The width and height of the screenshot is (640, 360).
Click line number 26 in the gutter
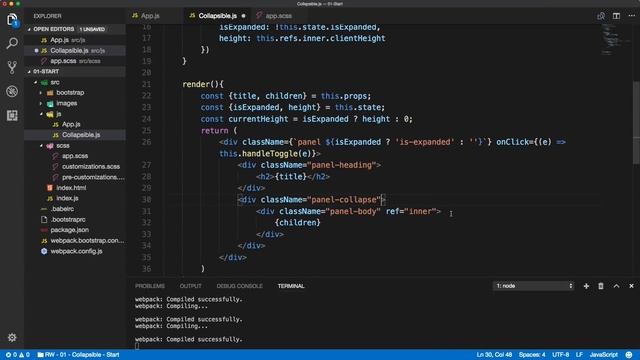[x=146, y=142]
